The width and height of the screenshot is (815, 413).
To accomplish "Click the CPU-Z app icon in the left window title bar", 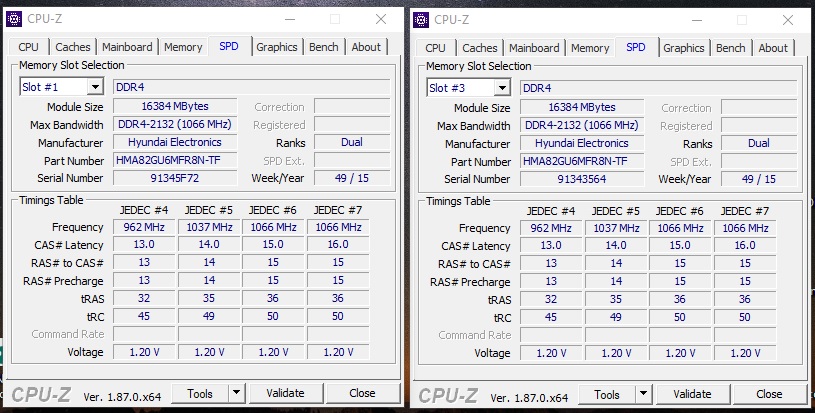I will [x=14, y=19].
